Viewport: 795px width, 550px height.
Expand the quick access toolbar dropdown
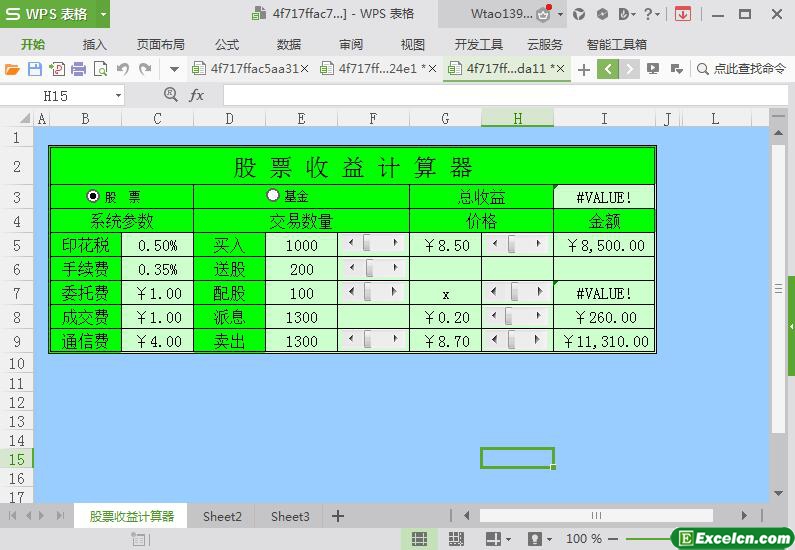[174, 69]
